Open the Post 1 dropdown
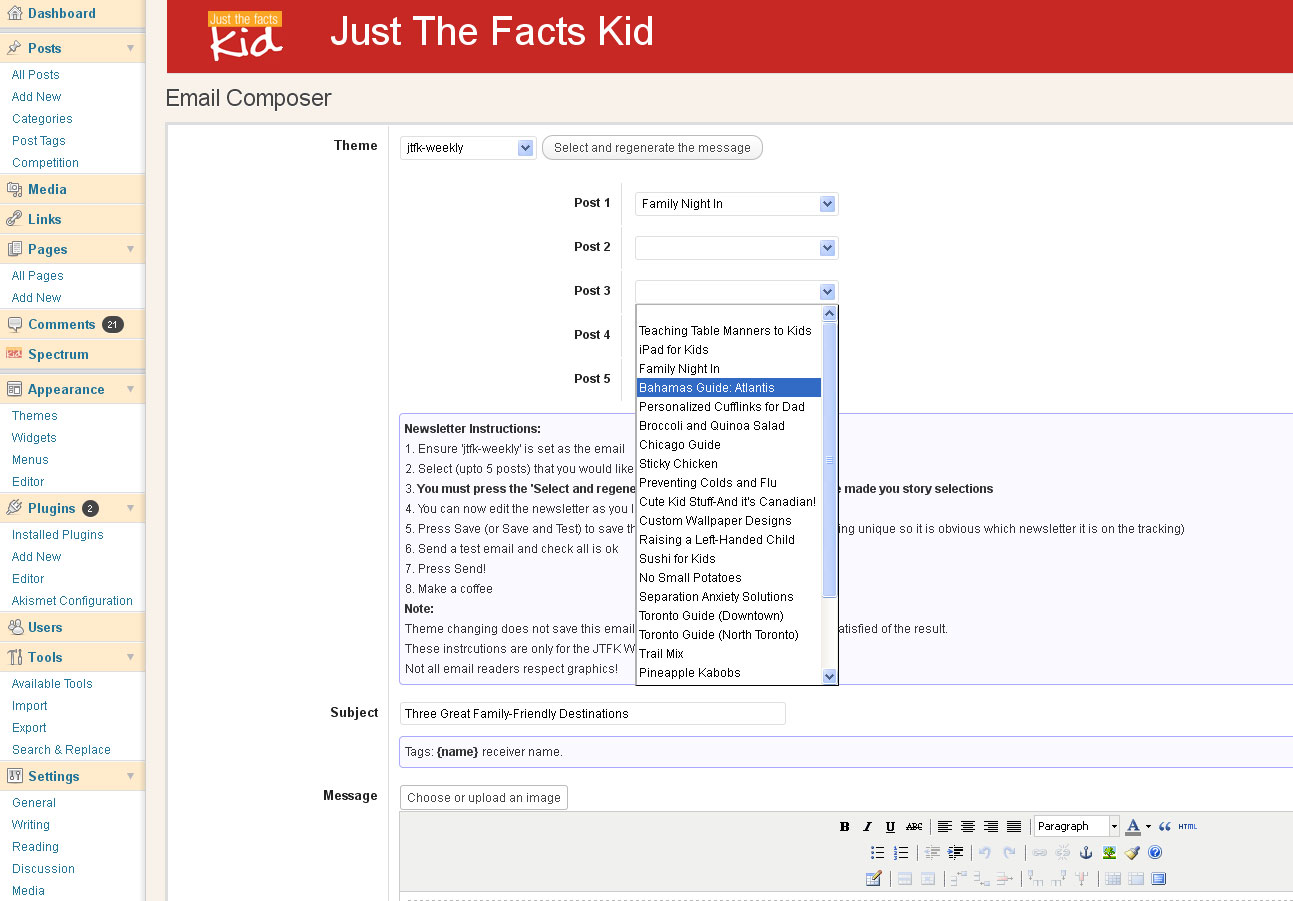Image resolution: width=1293 pixels, height=901 pixels. coord(736,204)
